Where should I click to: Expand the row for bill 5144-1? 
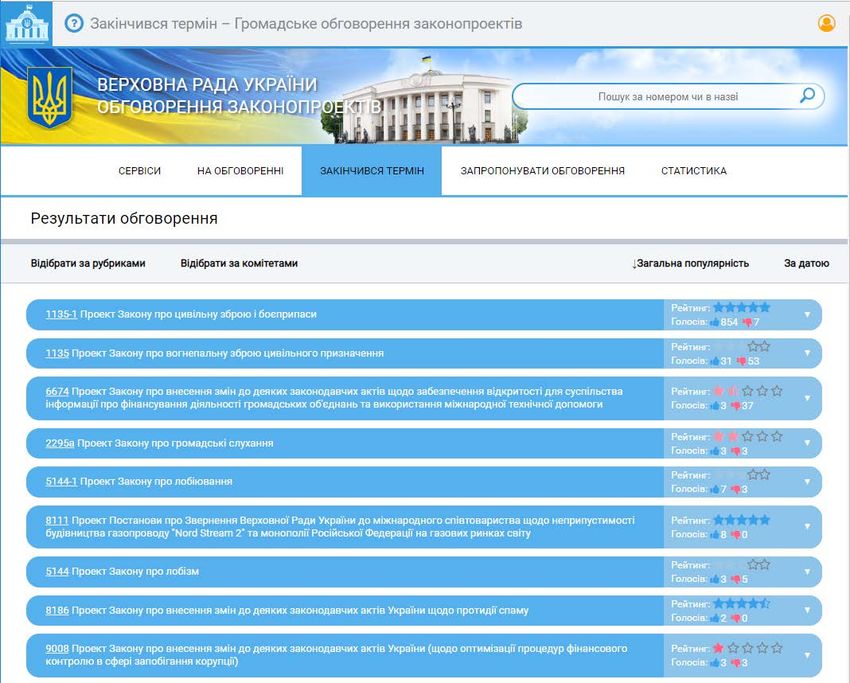click(807, 481)
